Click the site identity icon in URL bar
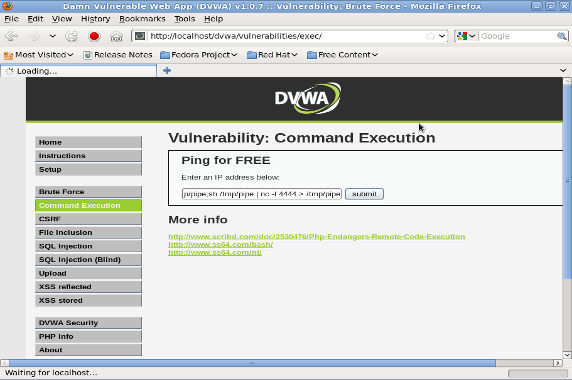The width and height of the screenshot is (572, 380). click(140, 36)
